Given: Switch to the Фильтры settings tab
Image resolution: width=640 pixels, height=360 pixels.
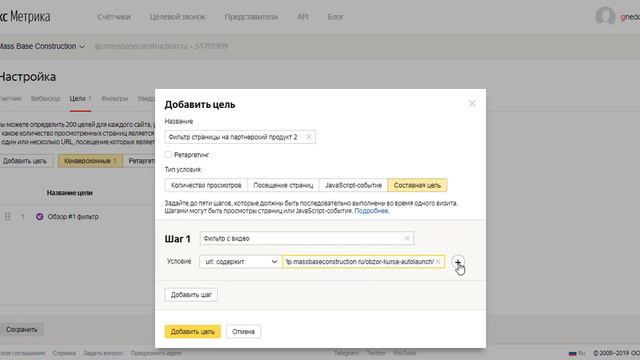Looking at the screenshot, I should 114,99.
